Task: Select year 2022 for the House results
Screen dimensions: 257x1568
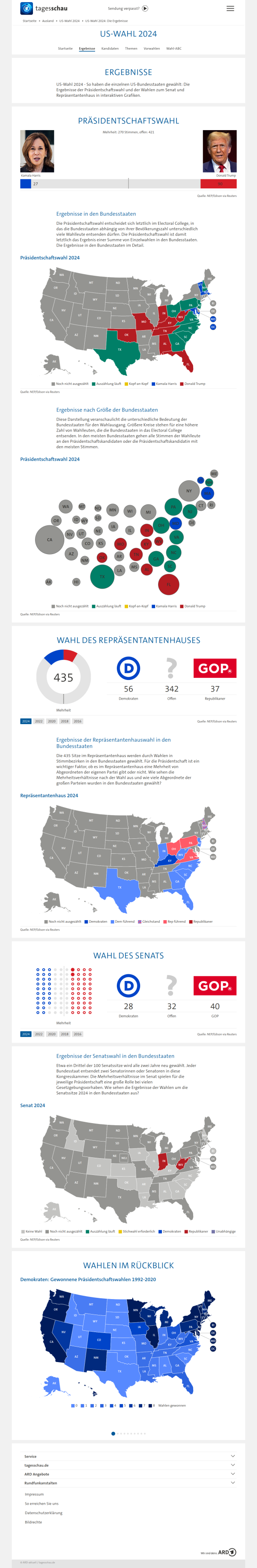Action: [39, 721]
